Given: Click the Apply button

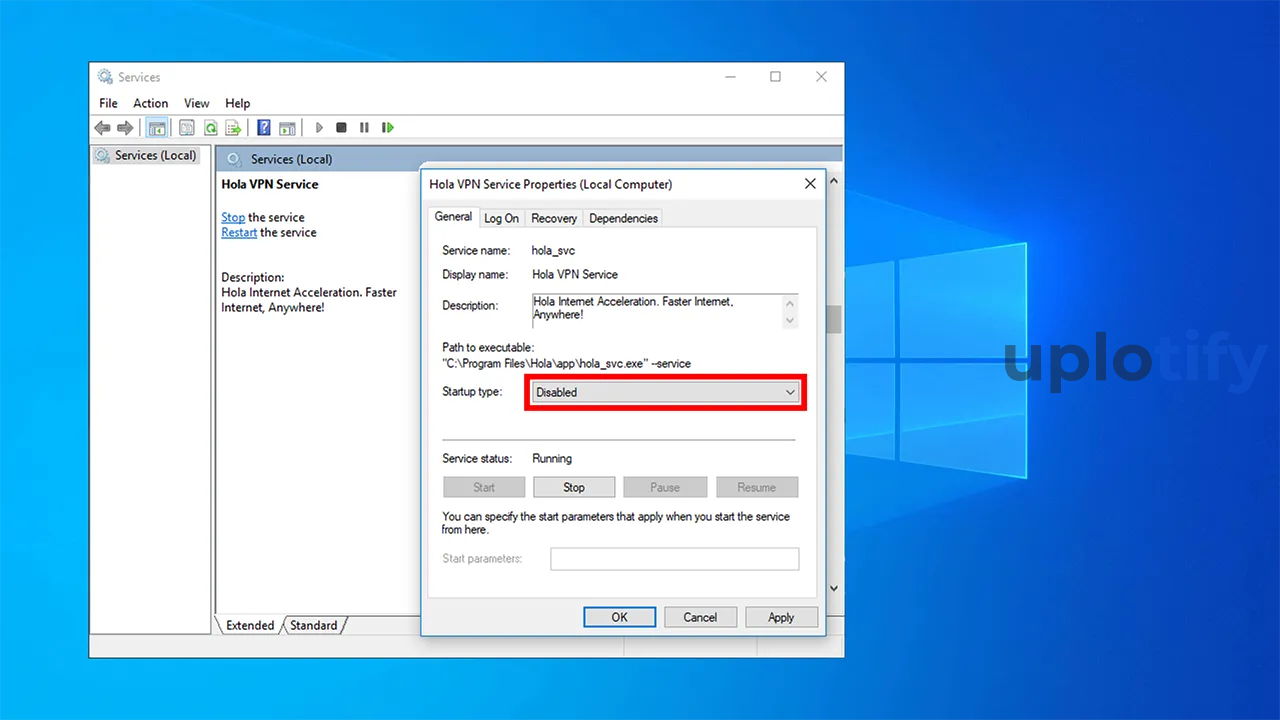Looking at the screenshot, I should pyautogui.click(x=781, y=617).
